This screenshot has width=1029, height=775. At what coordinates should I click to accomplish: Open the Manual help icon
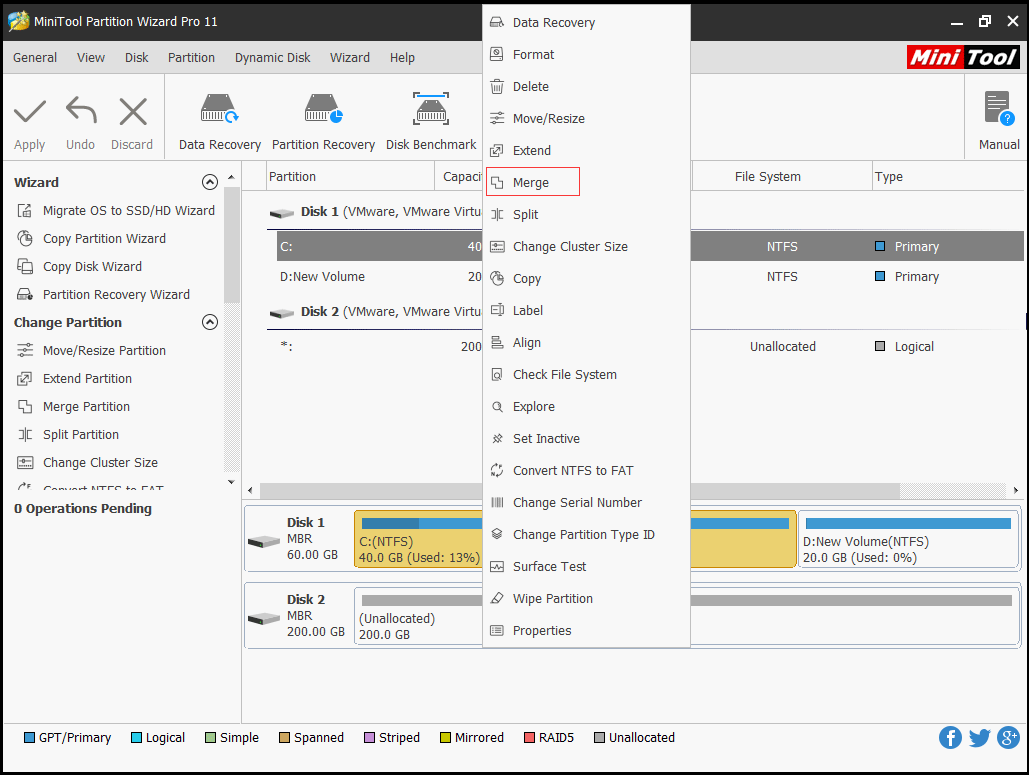click(x=999, y=109)
